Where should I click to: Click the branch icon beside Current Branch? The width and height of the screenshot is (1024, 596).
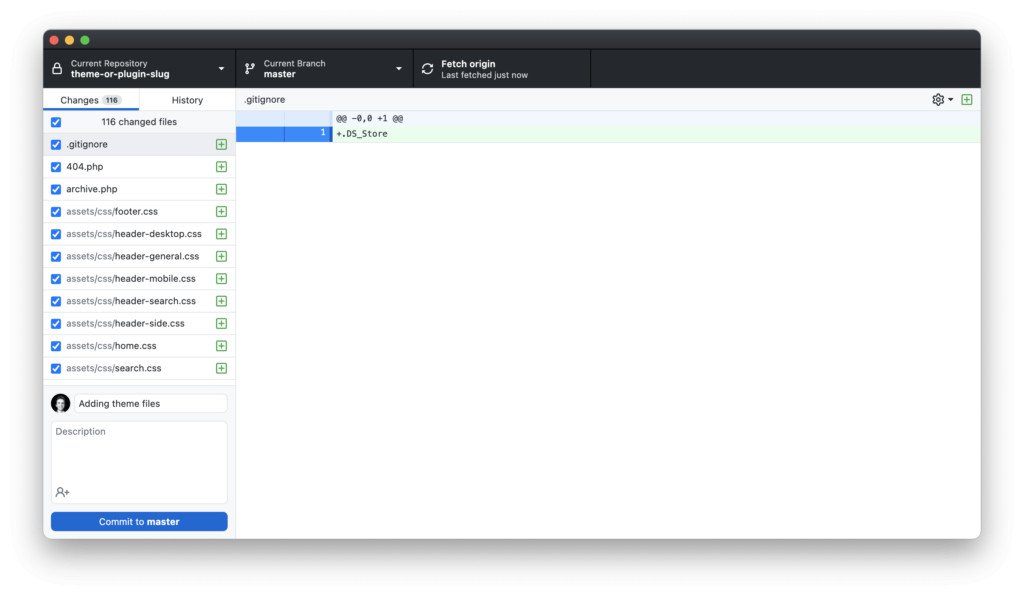(x=250, y=68)
